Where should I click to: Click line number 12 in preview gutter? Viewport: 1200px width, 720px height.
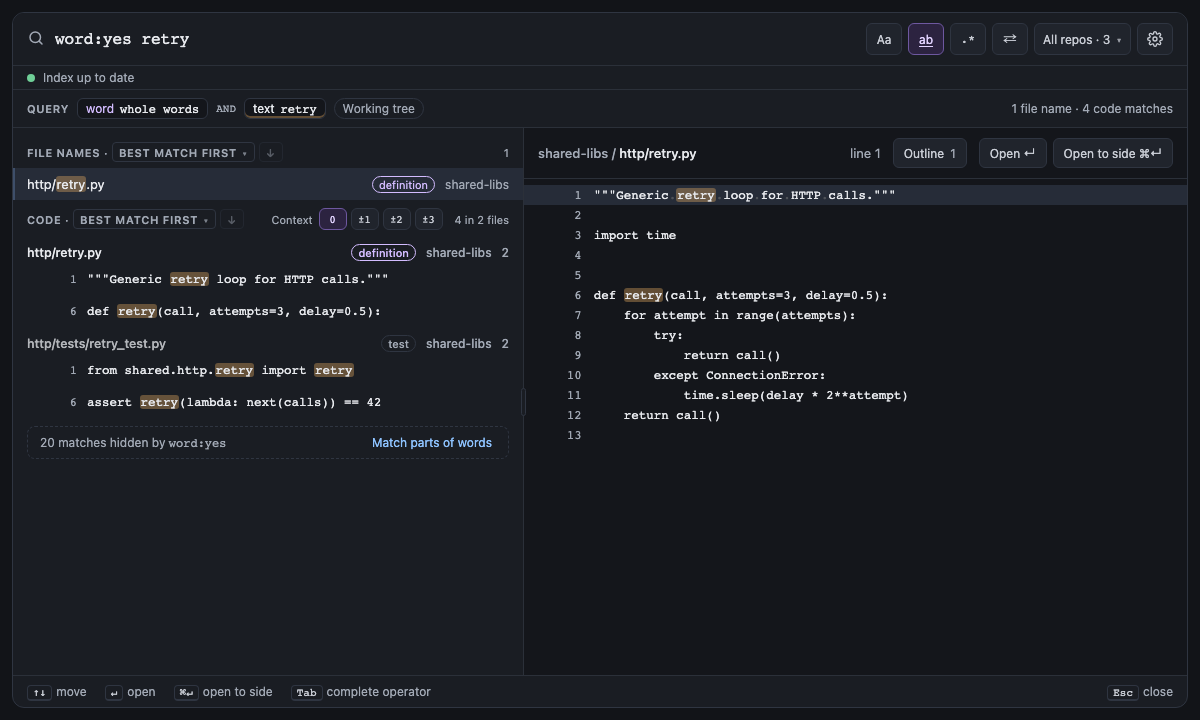pos(574,415)
